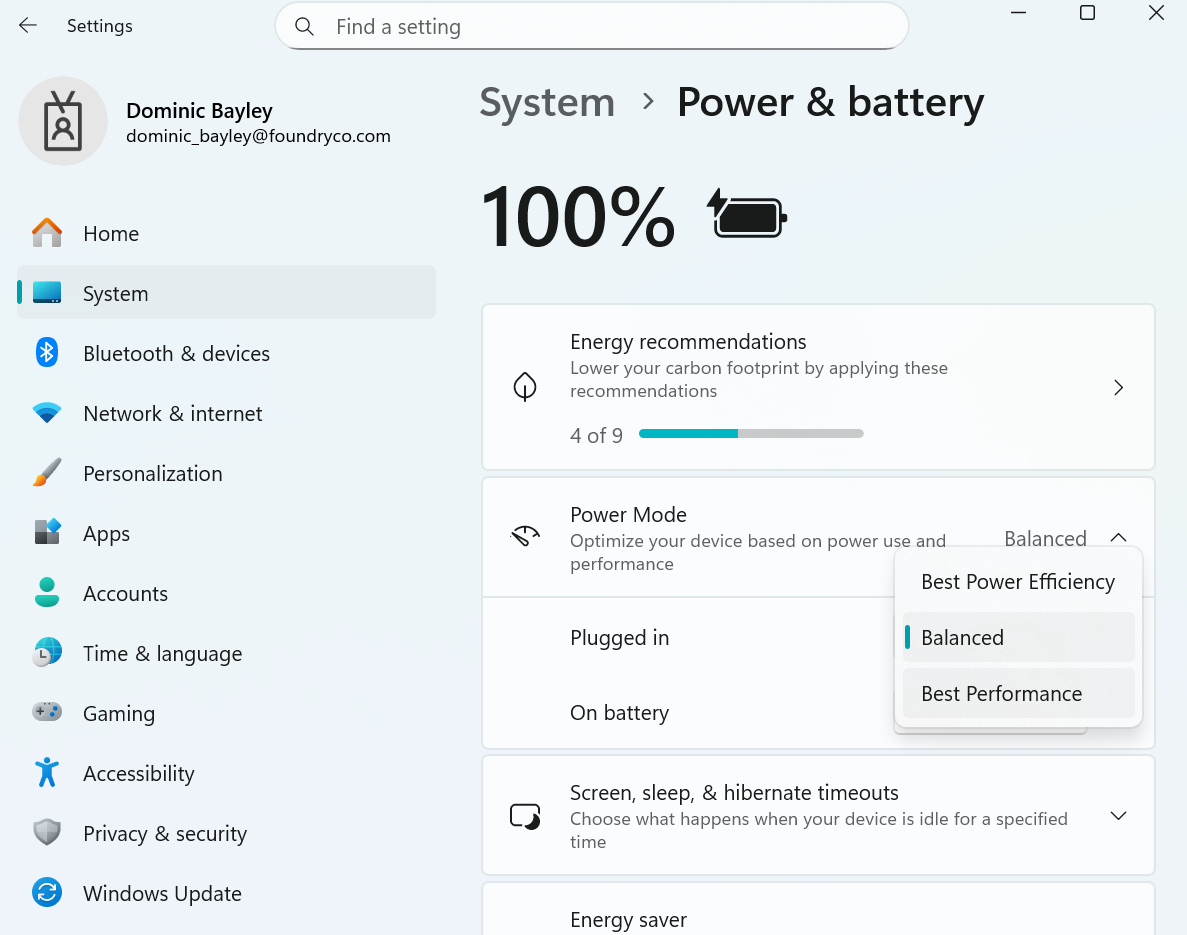Click the Accessibility figure icon
Image resolution: width=1187 pixels, height=935 pixels.
pos(47,773)
